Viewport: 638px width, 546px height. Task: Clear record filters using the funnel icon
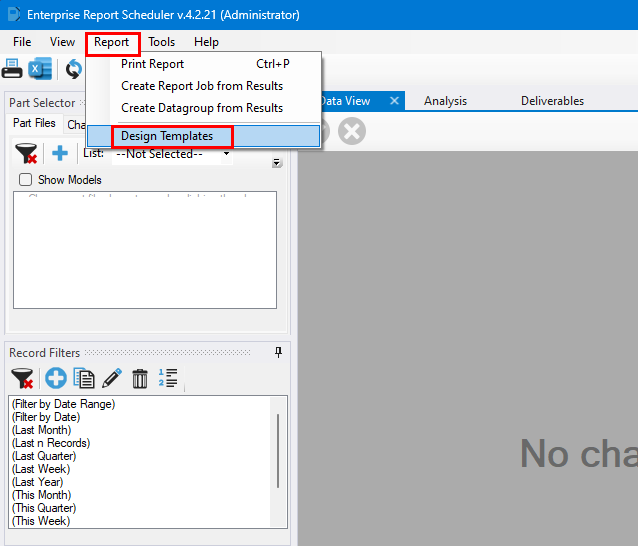(22, 378)
